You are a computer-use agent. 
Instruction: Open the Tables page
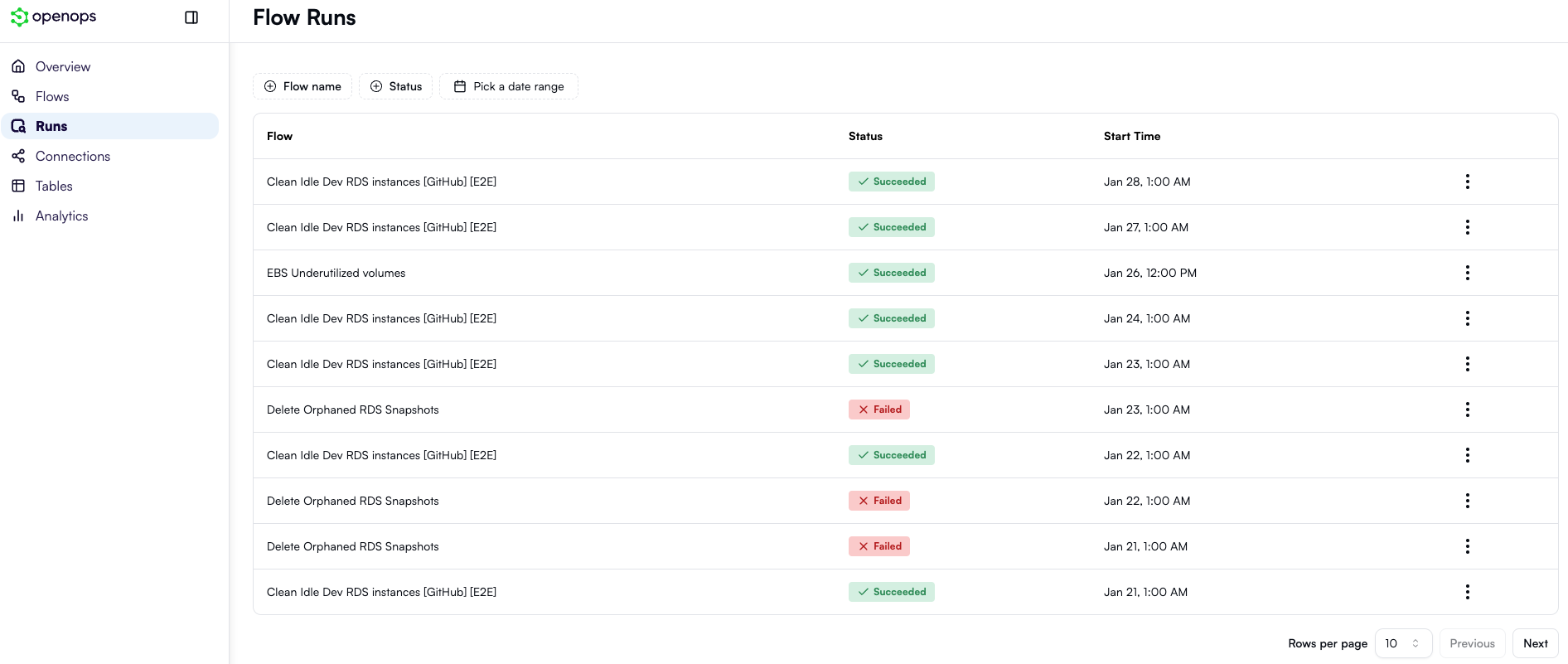click(x=110, y=186)
